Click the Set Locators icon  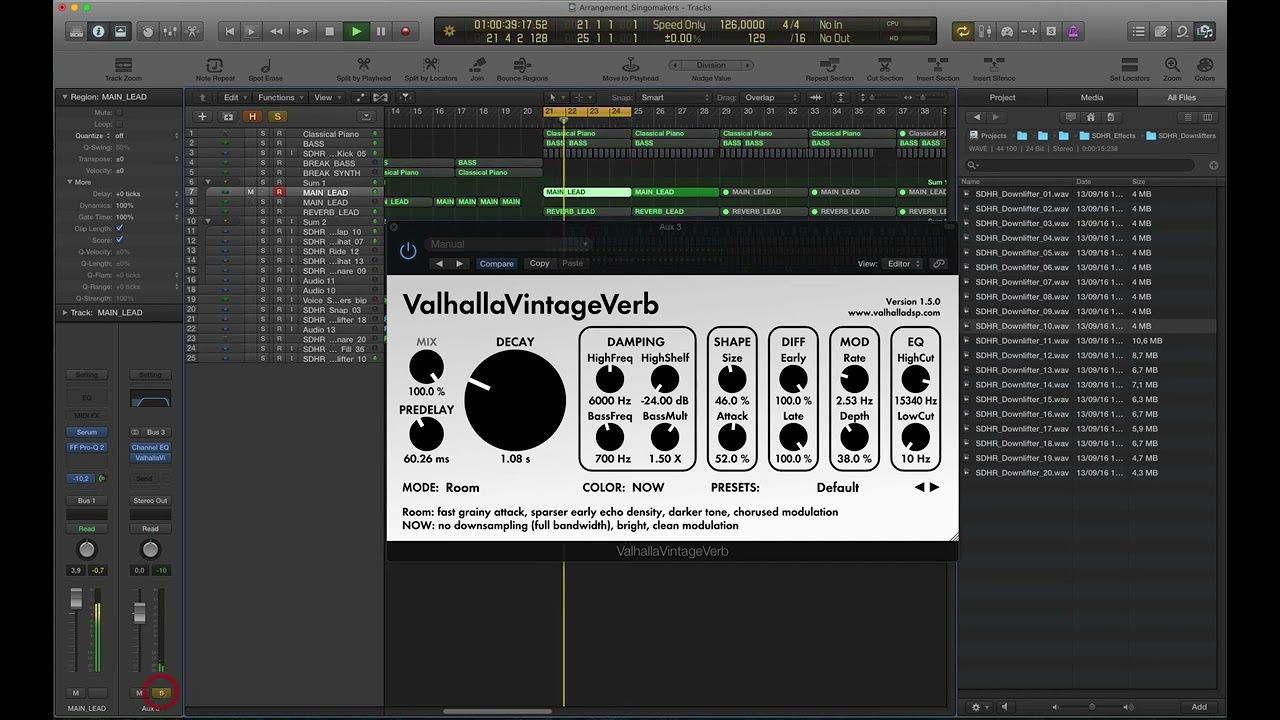tap(1129, 66)
